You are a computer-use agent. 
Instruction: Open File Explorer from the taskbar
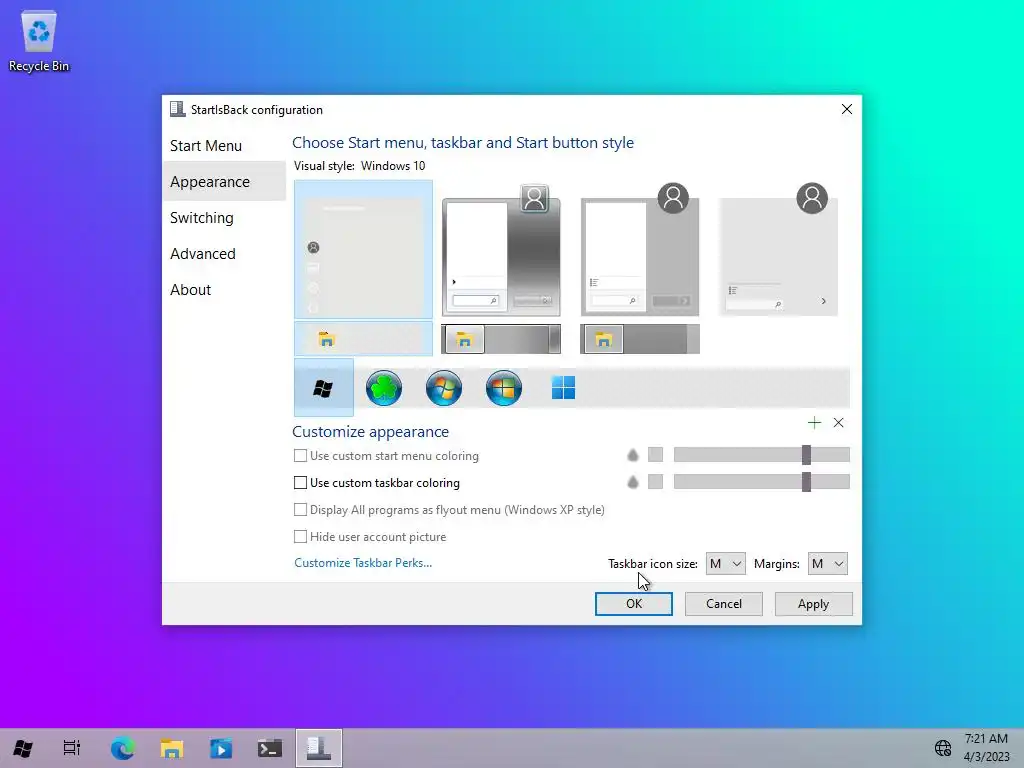pos(172,748)
